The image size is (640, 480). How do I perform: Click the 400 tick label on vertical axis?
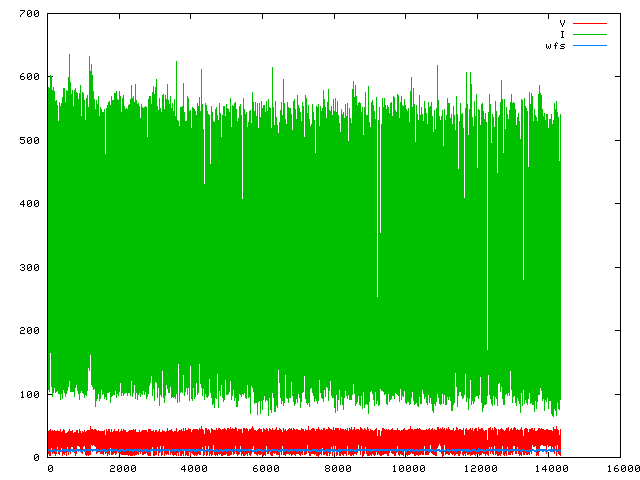tap(29, 204)
